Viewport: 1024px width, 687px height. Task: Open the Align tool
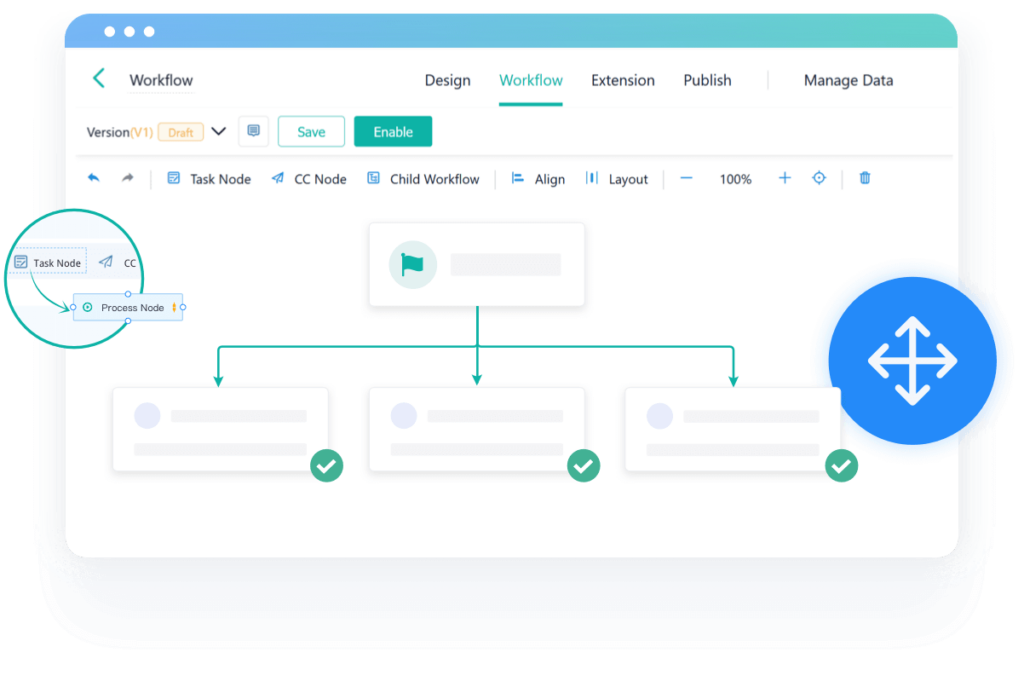coord(538,179)
